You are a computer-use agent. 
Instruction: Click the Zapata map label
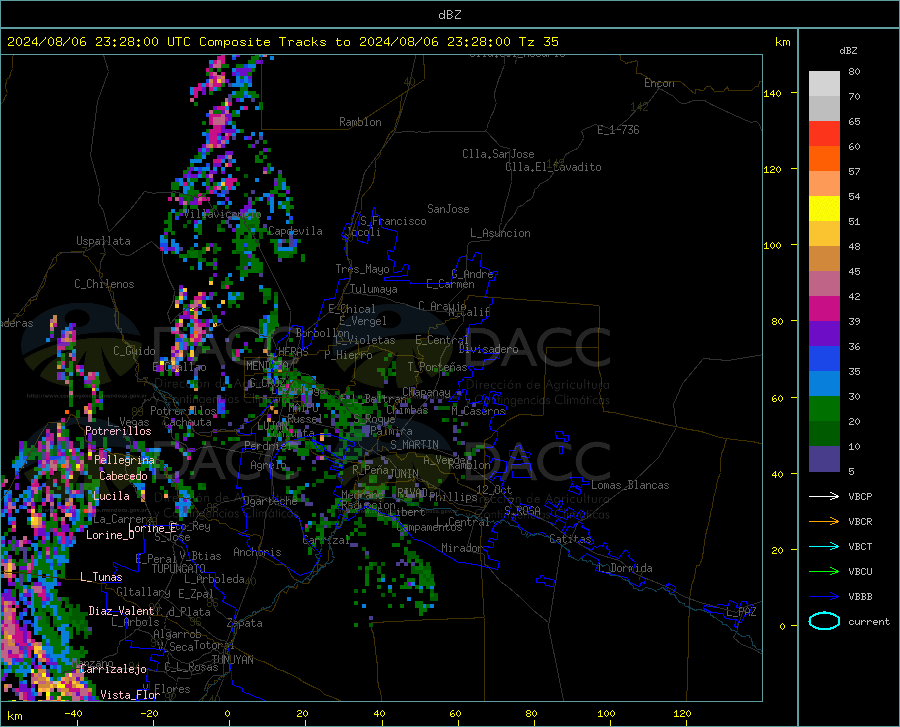click(x=245, y=623)
